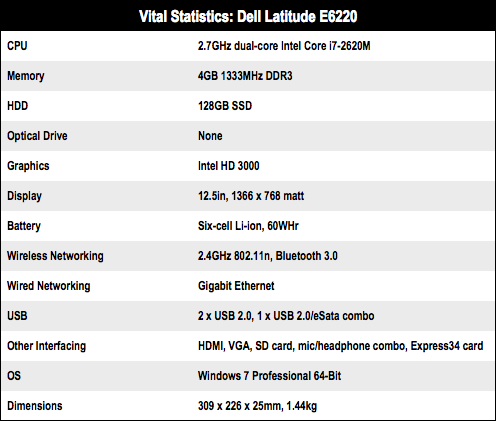496x421 pixels.
Task: Click the Vital Statistics table title
Action: pyautogui.click(x=248, y=16)
